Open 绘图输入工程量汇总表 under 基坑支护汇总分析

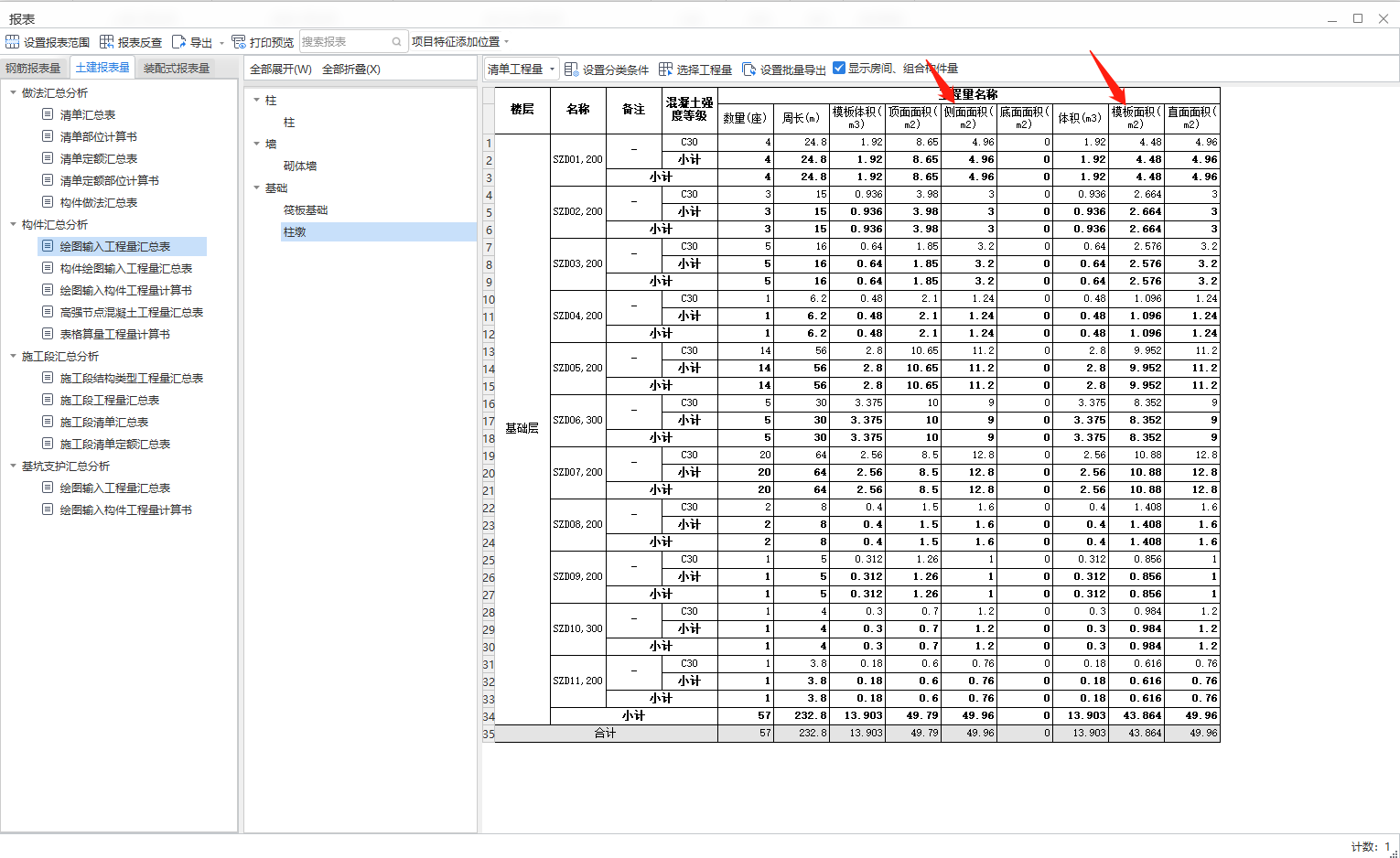tap(114, 488)
